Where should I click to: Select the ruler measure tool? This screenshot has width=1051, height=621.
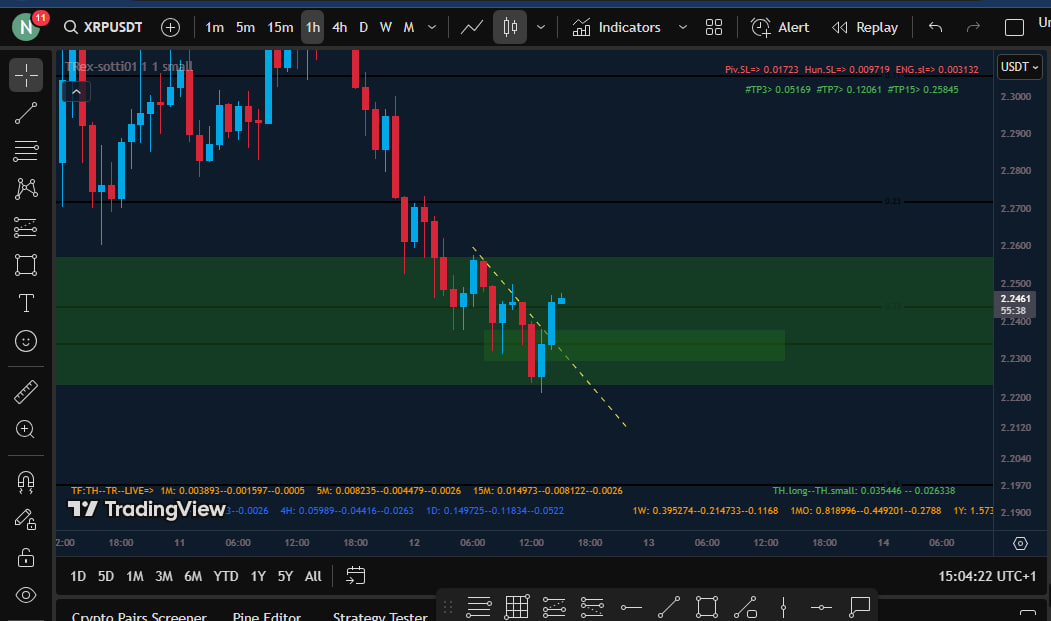(x=26, y=392)
